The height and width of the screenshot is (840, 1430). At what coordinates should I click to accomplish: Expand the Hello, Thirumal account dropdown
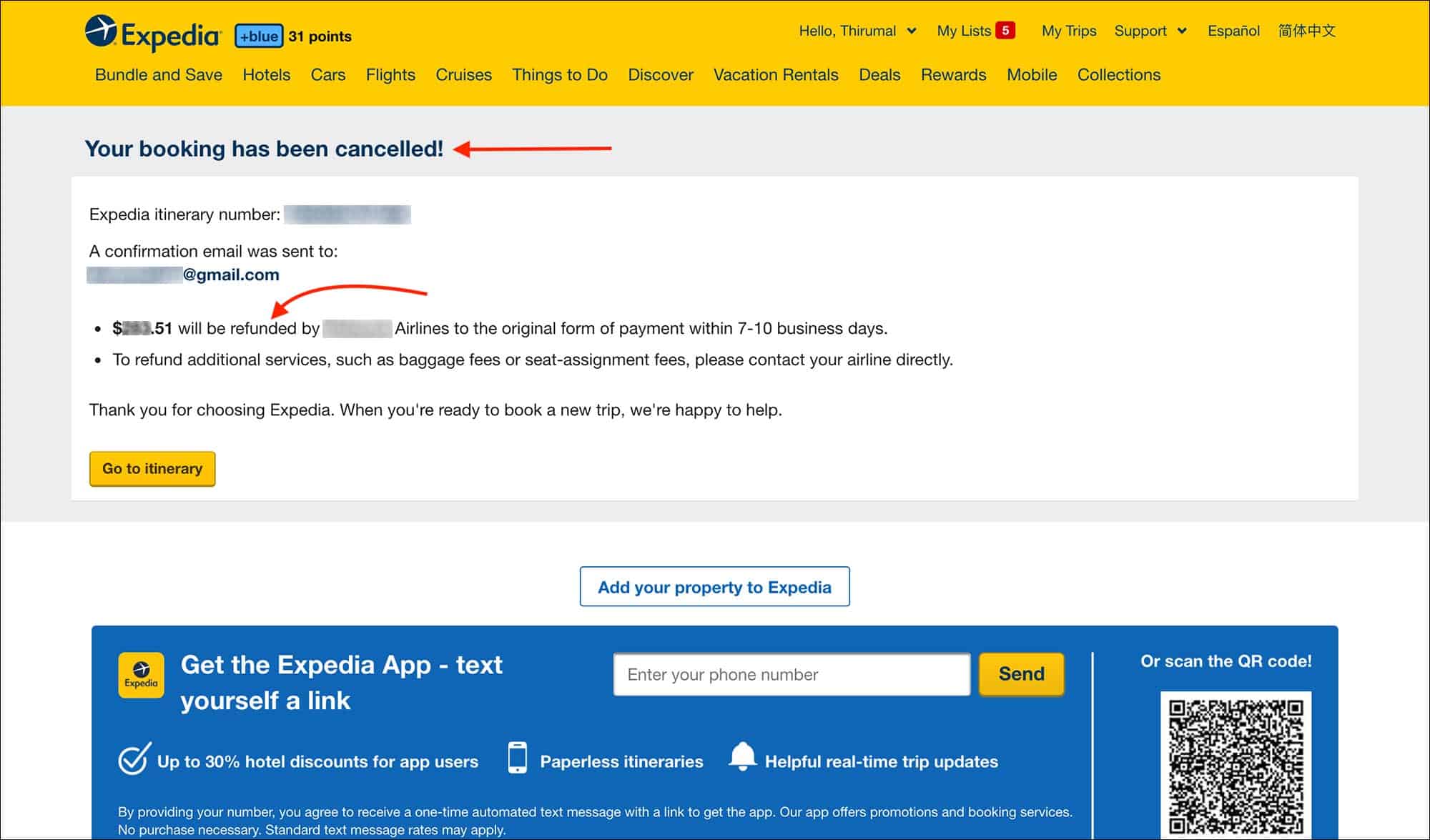click(857, 31)
